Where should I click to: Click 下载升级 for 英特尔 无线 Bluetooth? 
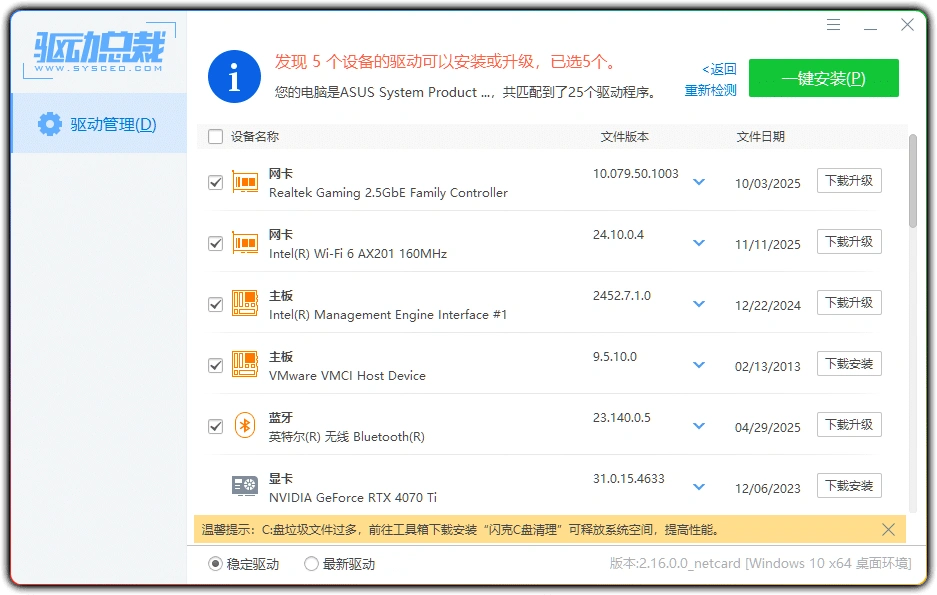pos(849,424)
